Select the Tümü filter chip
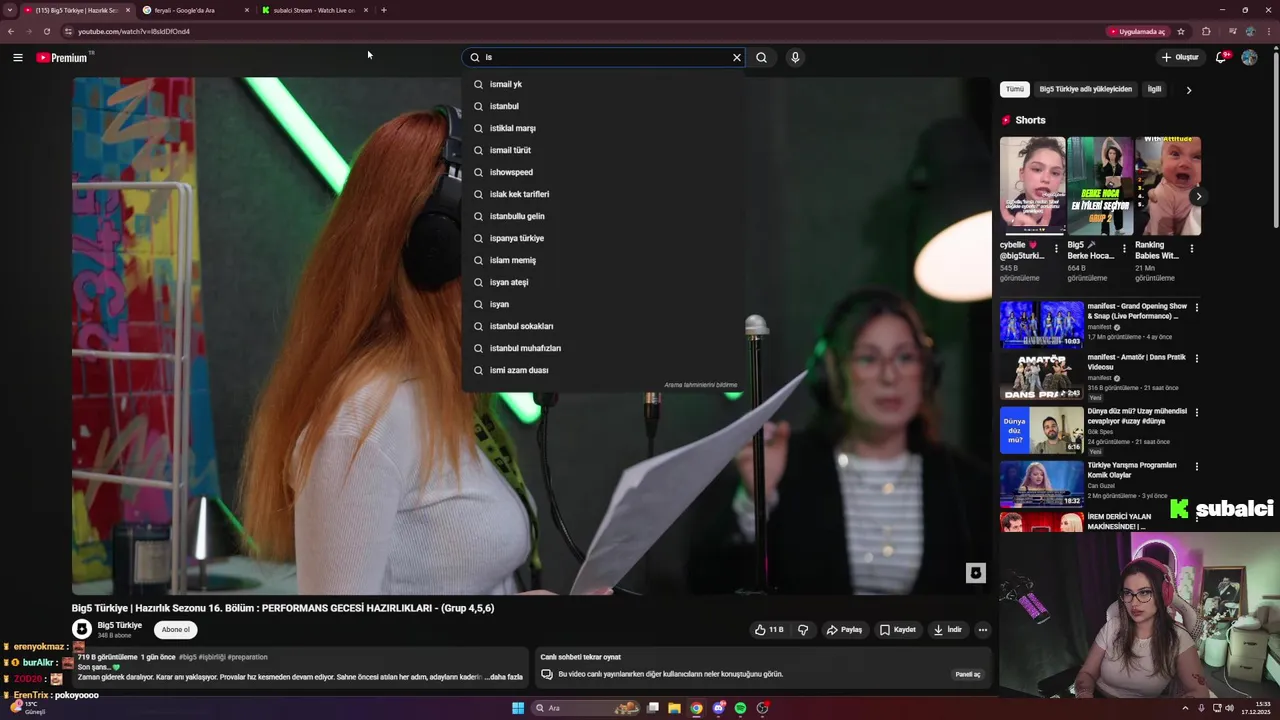 point(1015,89)
